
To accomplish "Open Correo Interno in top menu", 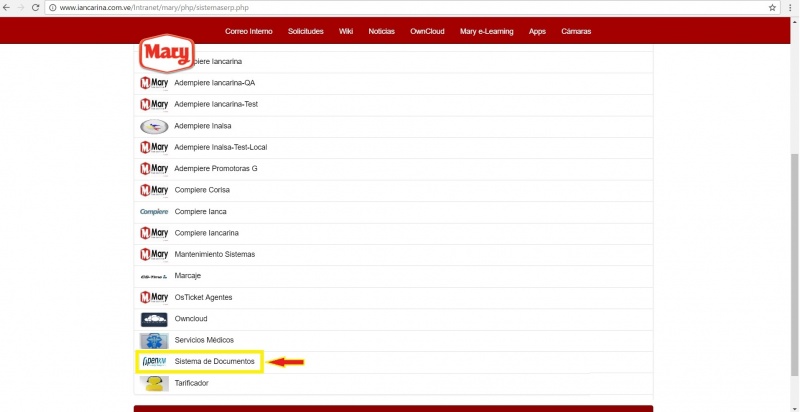I will click(x=248, y=31).
